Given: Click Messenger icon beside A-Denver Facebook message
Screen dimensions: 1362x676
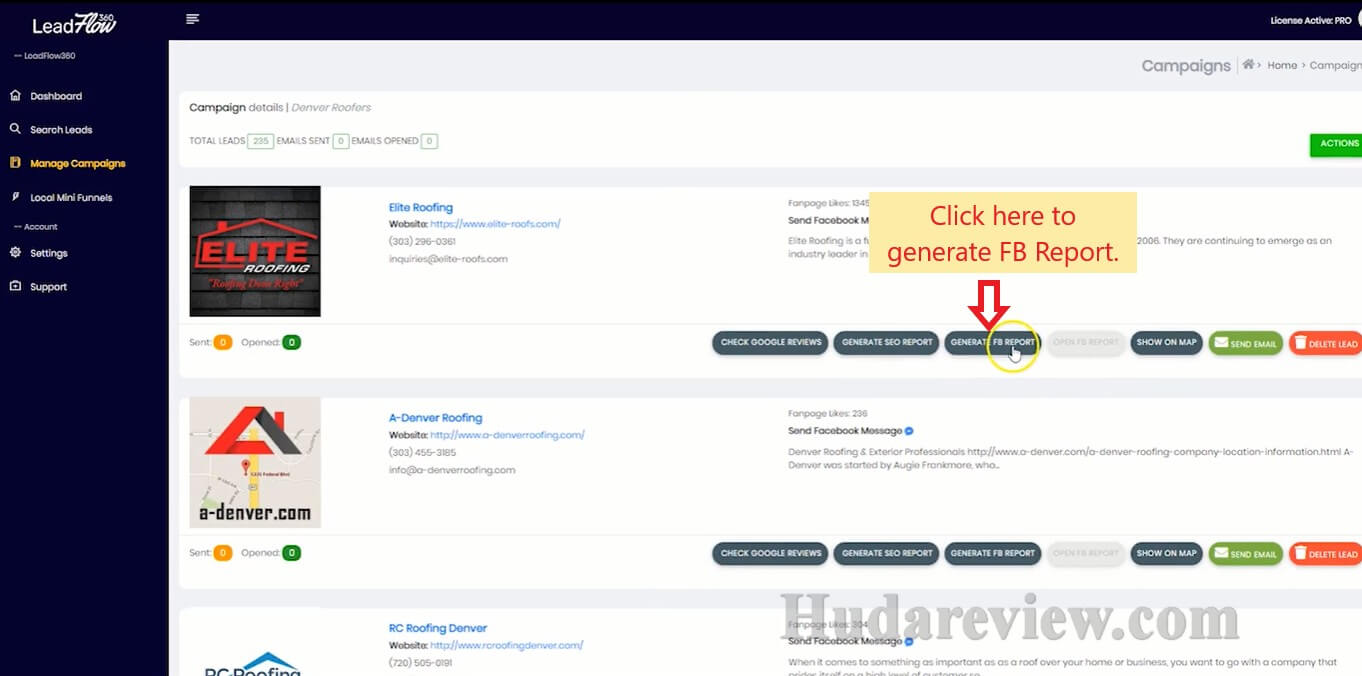Looking at the screenshot, I should [909, 431].
